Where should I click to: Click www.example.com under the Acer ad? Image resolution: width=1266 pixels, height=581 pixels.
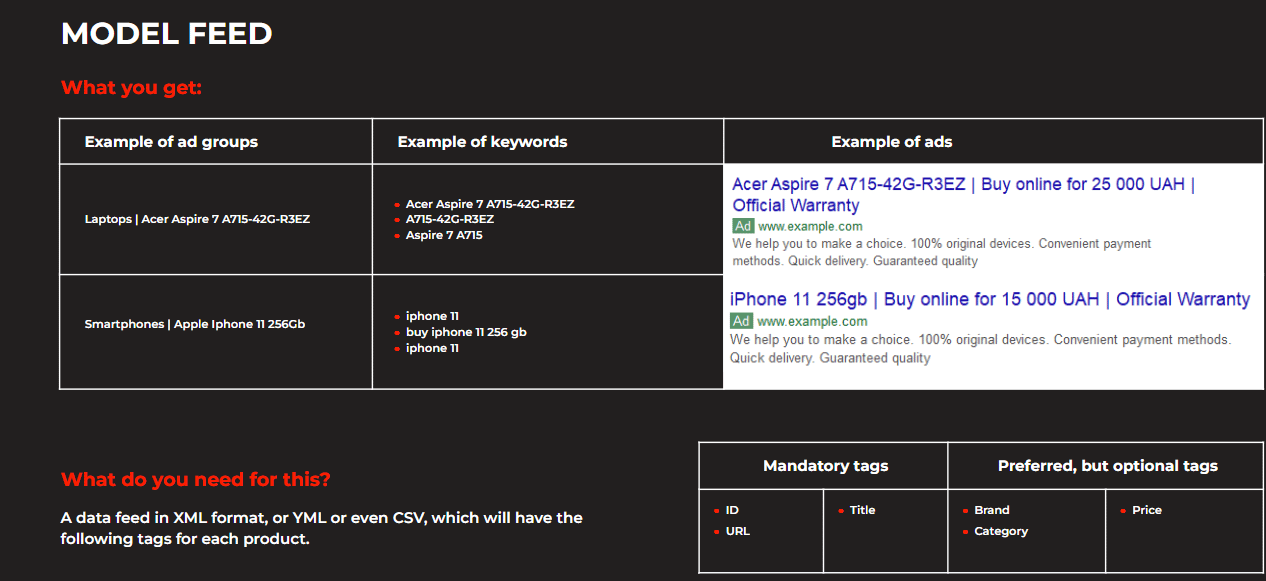(x=810, y=227)
